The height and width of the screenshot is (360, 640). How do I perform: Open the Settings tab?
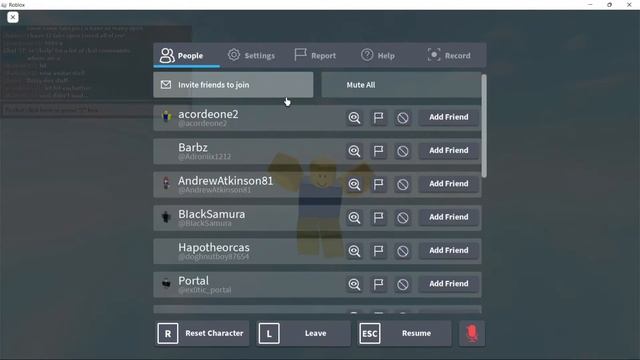(x=251, y=55)
